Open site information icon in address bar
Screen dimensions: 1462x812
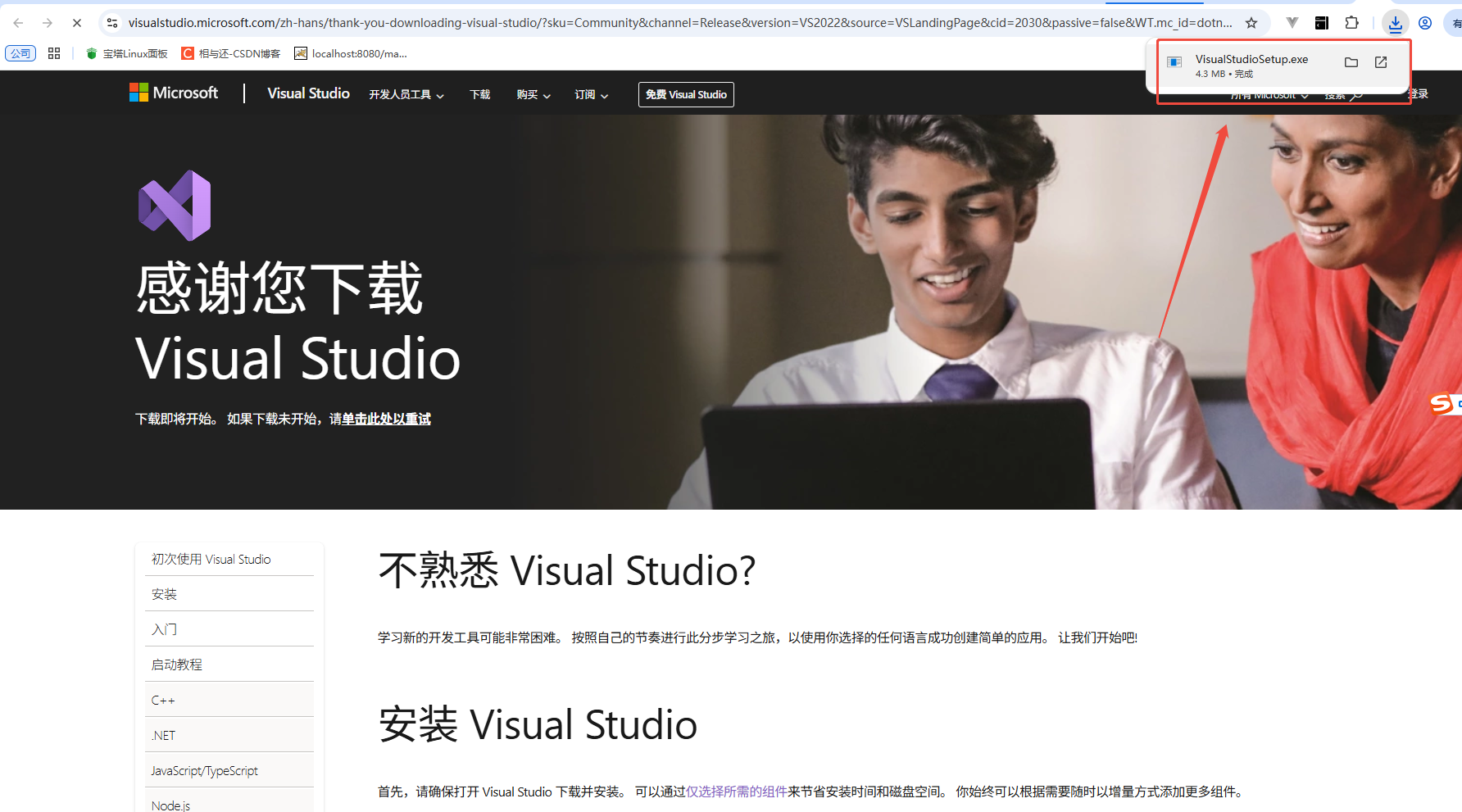[x=112, y=23]
